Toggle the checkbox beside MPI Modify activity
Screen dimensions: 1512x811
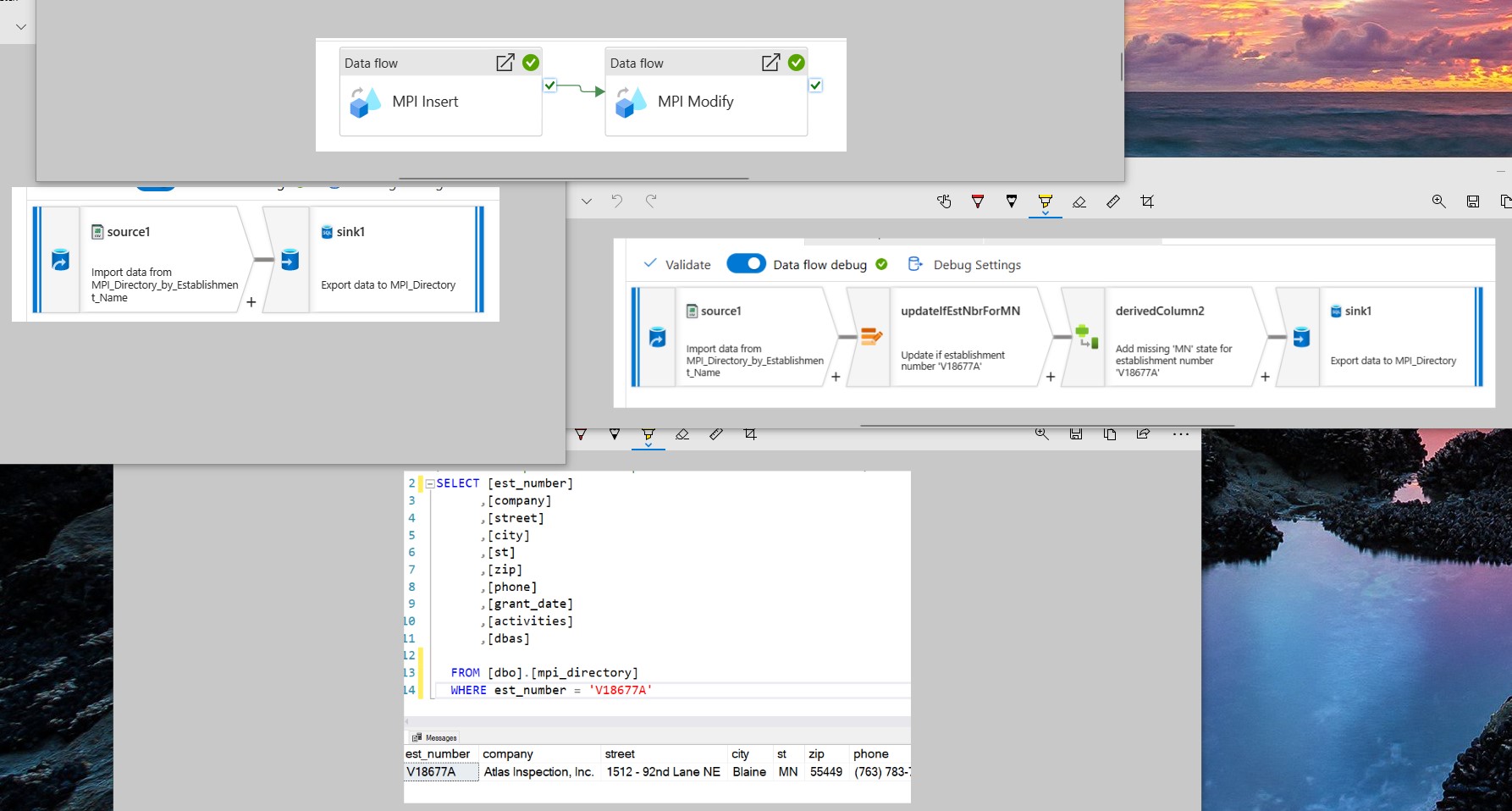point(815,86)
